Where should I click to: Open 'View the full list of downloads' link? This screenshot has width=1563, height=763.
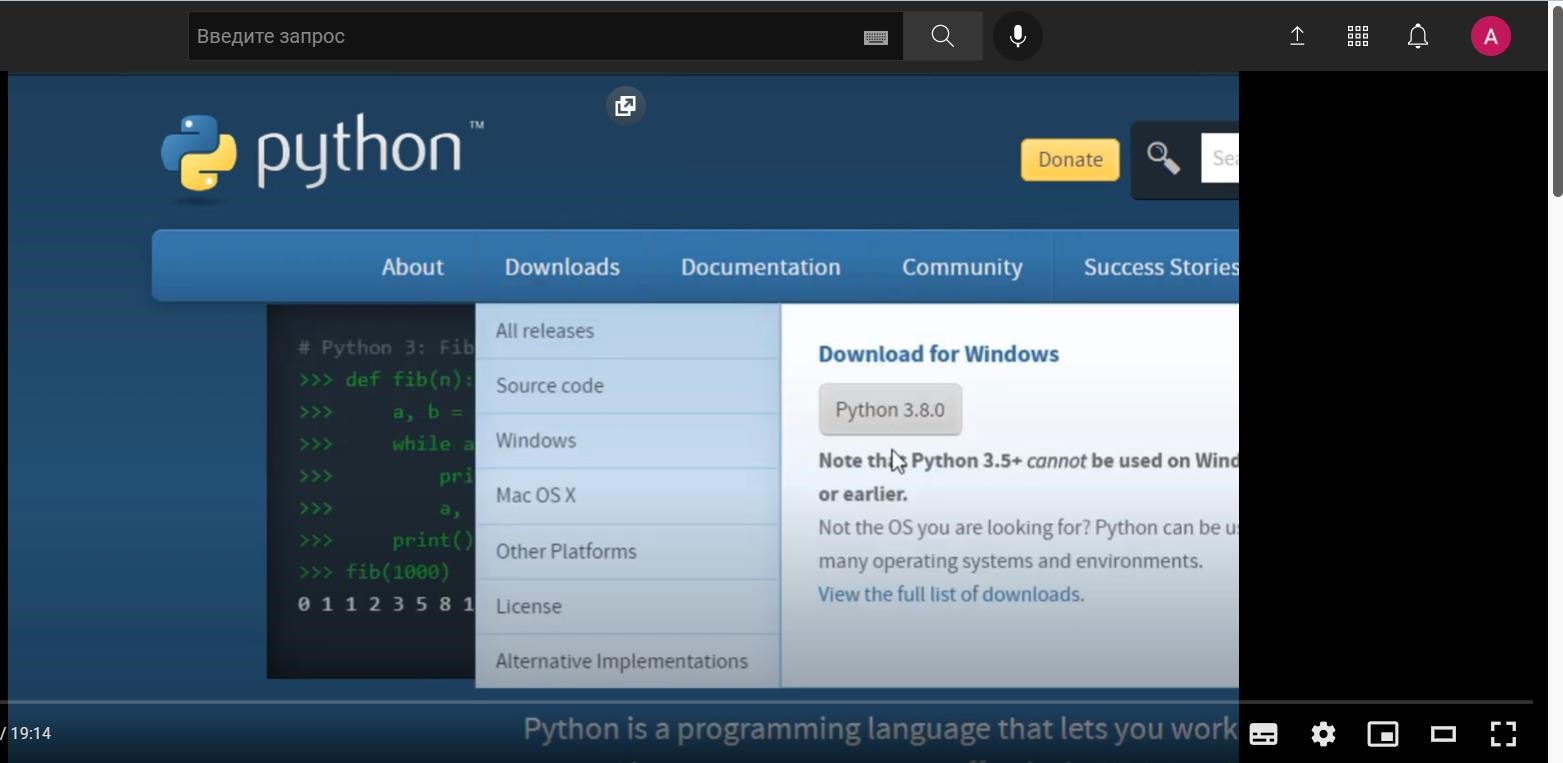tap(949, 594)
